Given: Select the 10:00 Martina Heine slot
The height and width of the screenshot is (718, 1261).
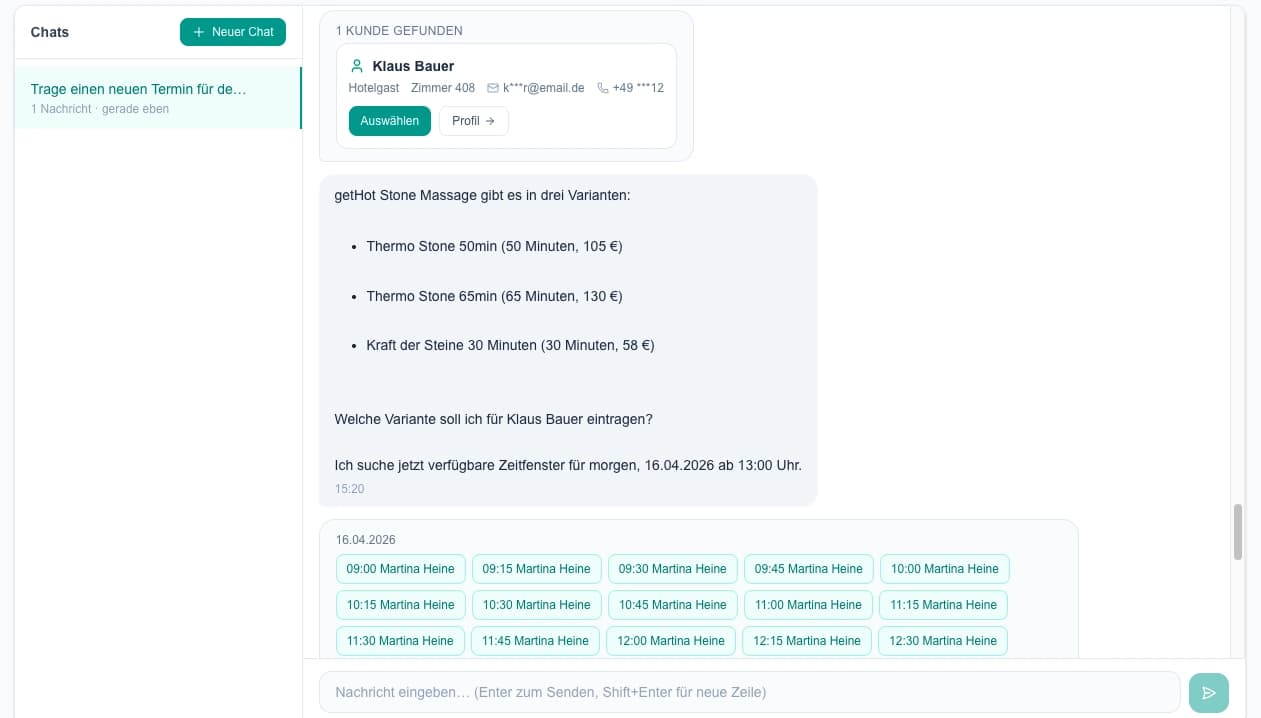Looking at the screenshot, I should point(944,569).
